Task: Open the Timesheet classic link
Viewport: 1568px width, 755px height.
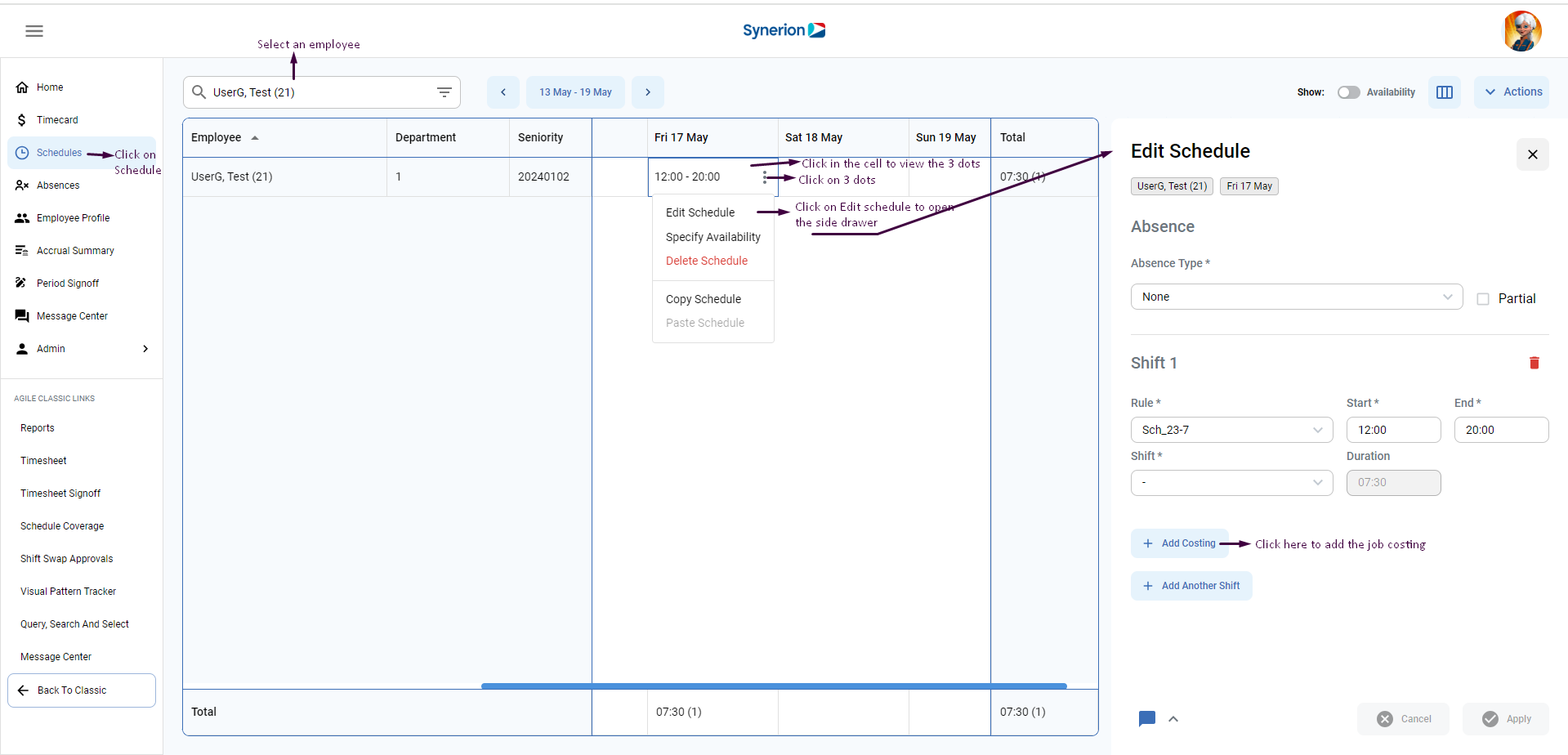Action: click(43, 461)
